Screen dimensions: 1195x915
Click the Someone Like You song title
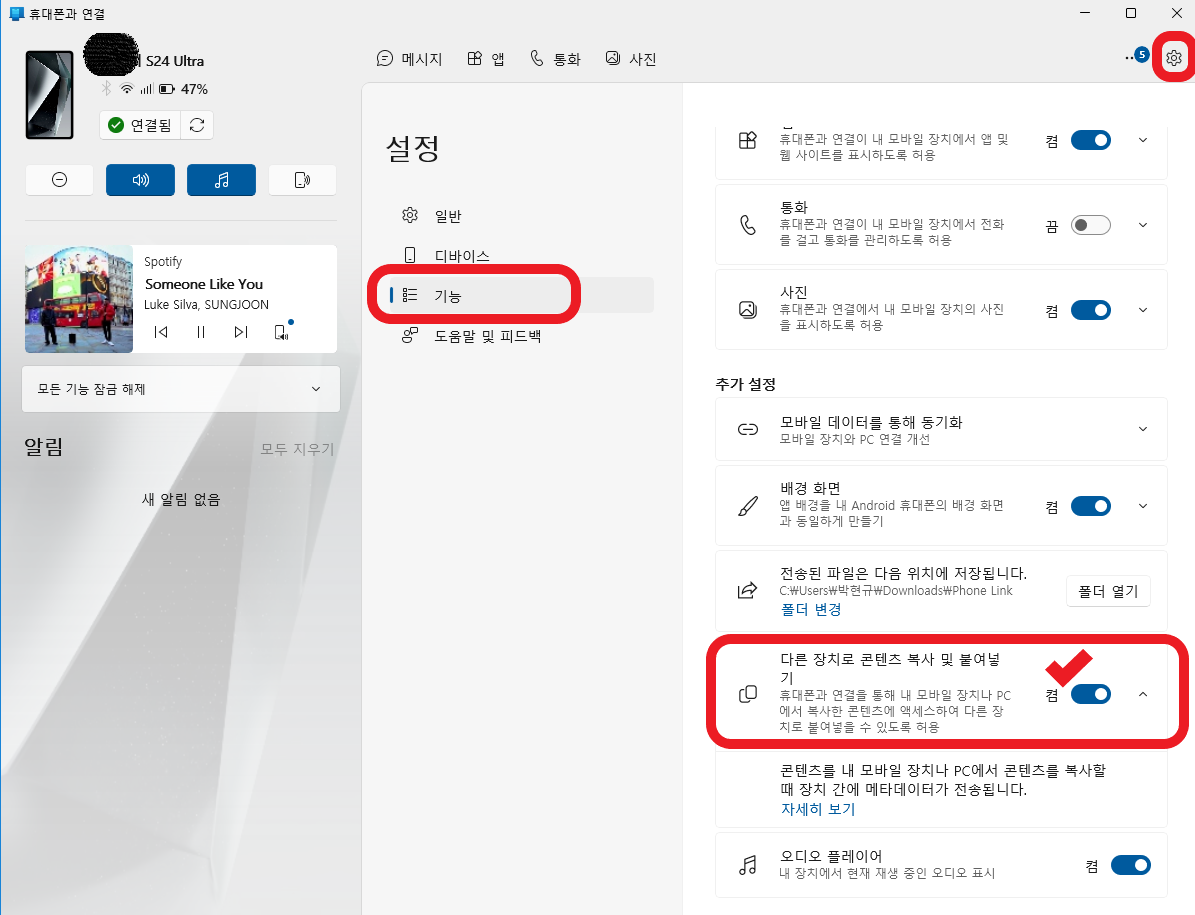(203, 284)
